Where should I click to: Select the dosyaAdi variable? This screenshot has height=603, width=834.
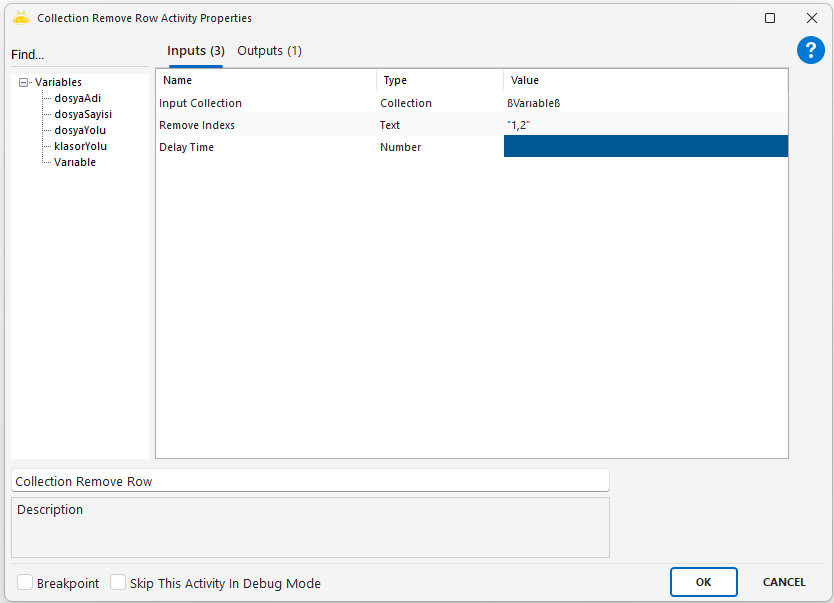click(77, 98)
